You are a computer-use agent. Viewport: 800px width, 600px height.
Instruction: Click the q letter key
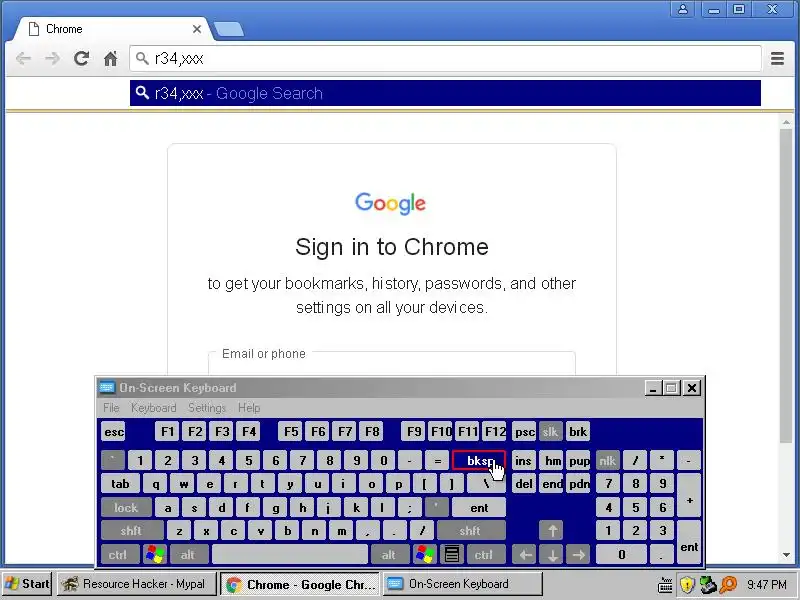tap(156, 484)
